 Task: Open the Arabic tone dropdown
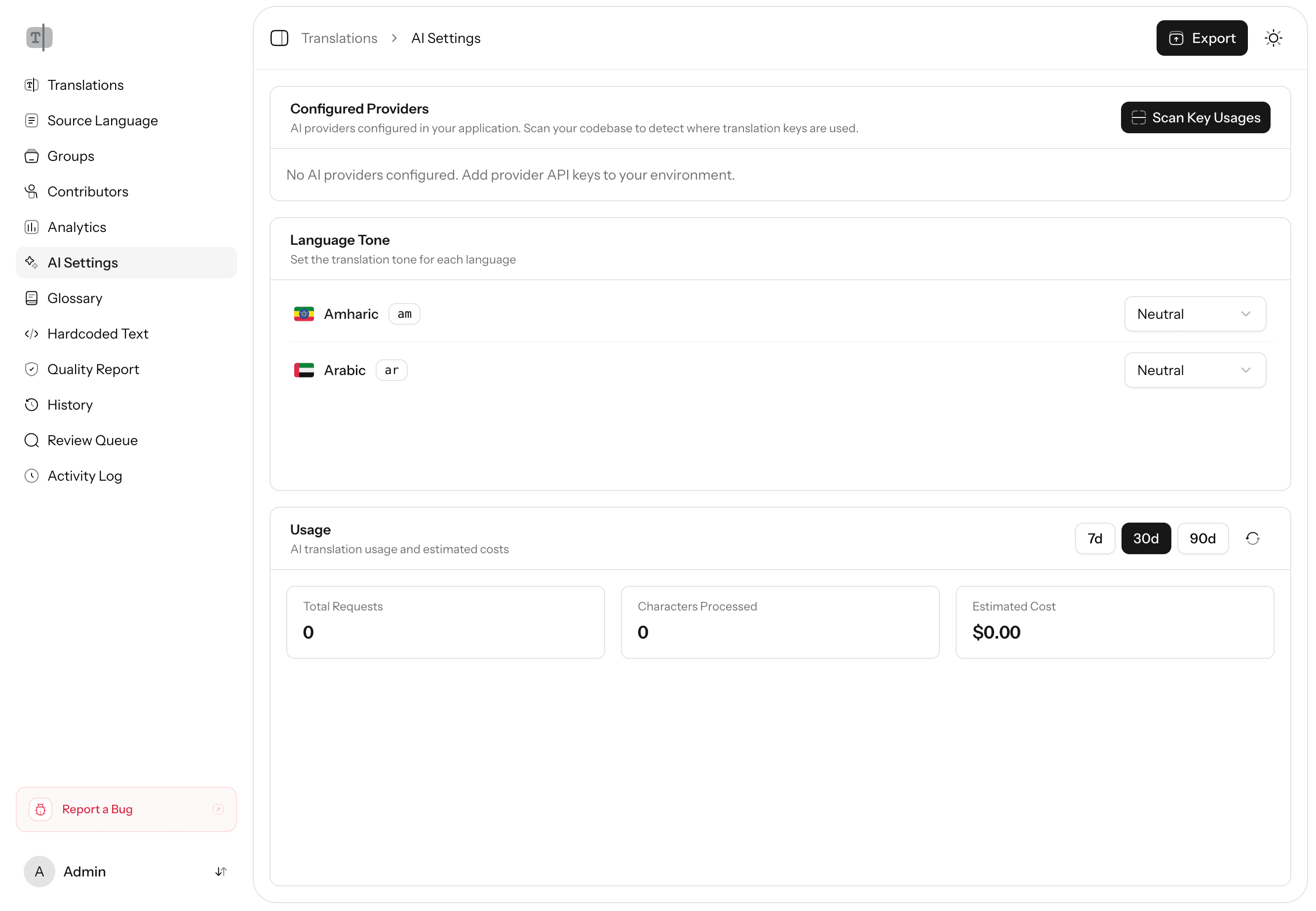pyautogui.click(x=1195, y=370)
